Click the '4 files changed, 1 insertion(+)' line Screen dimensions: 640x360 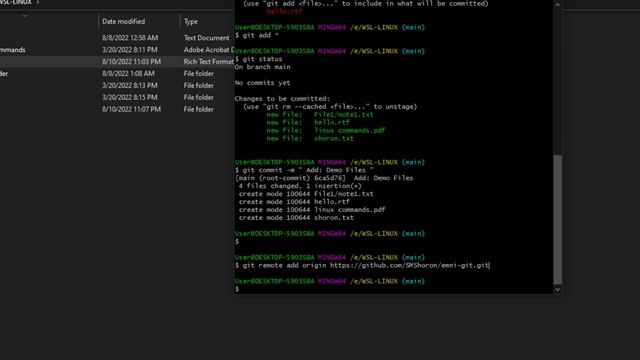[300, 186]
